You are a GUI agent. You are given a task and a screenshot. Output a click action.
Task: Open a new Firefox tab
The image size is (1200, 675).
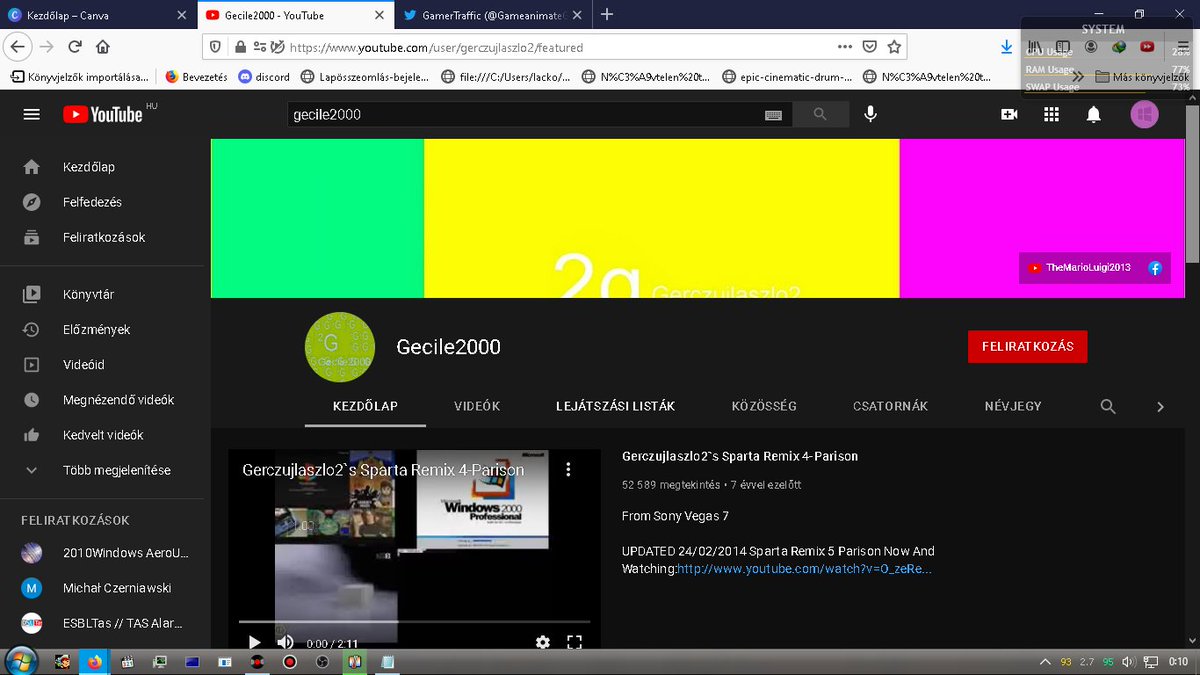607,15
